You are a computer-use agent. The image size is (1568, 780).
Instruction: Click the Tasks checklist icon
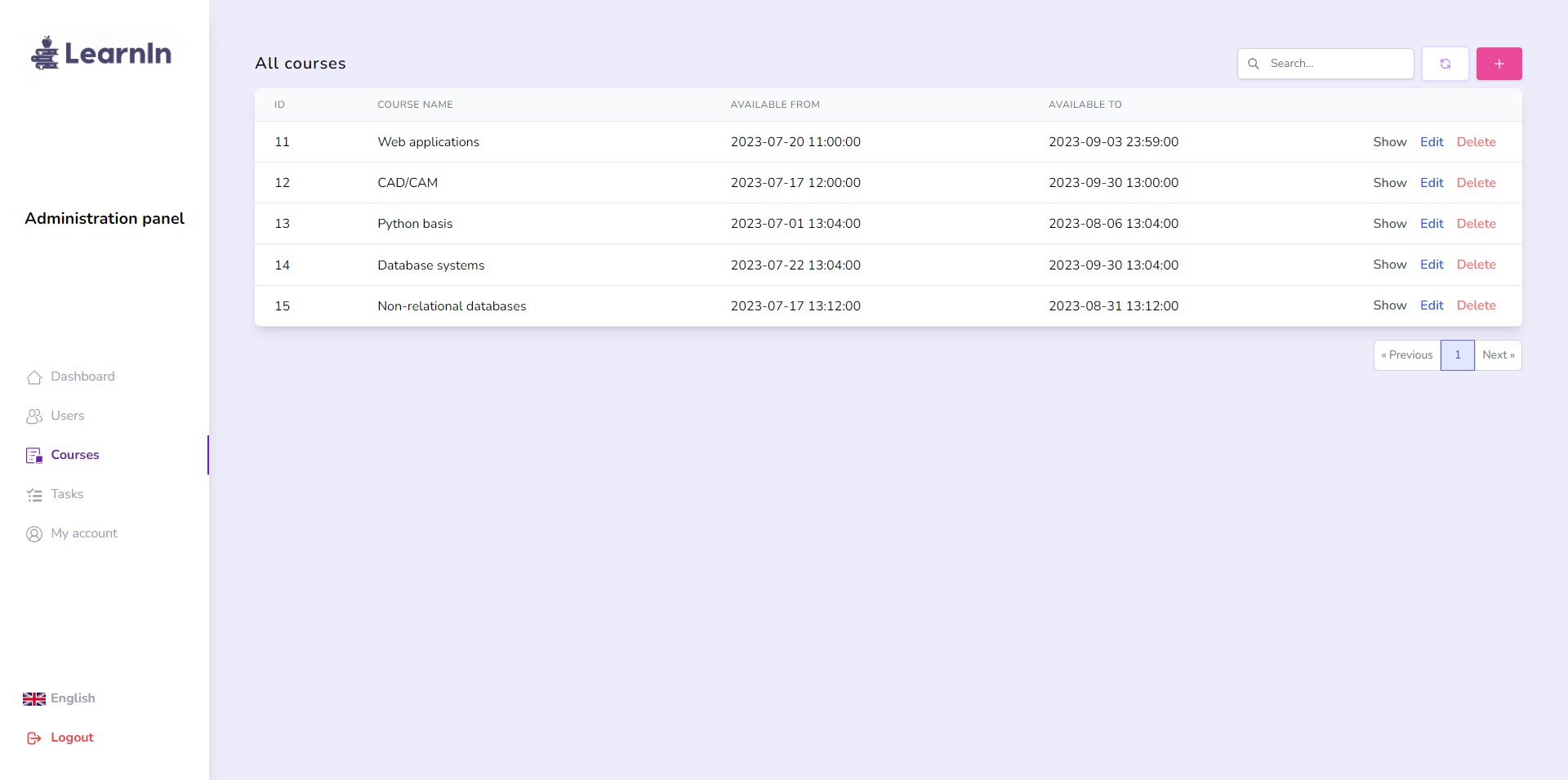tap(34, 494)
